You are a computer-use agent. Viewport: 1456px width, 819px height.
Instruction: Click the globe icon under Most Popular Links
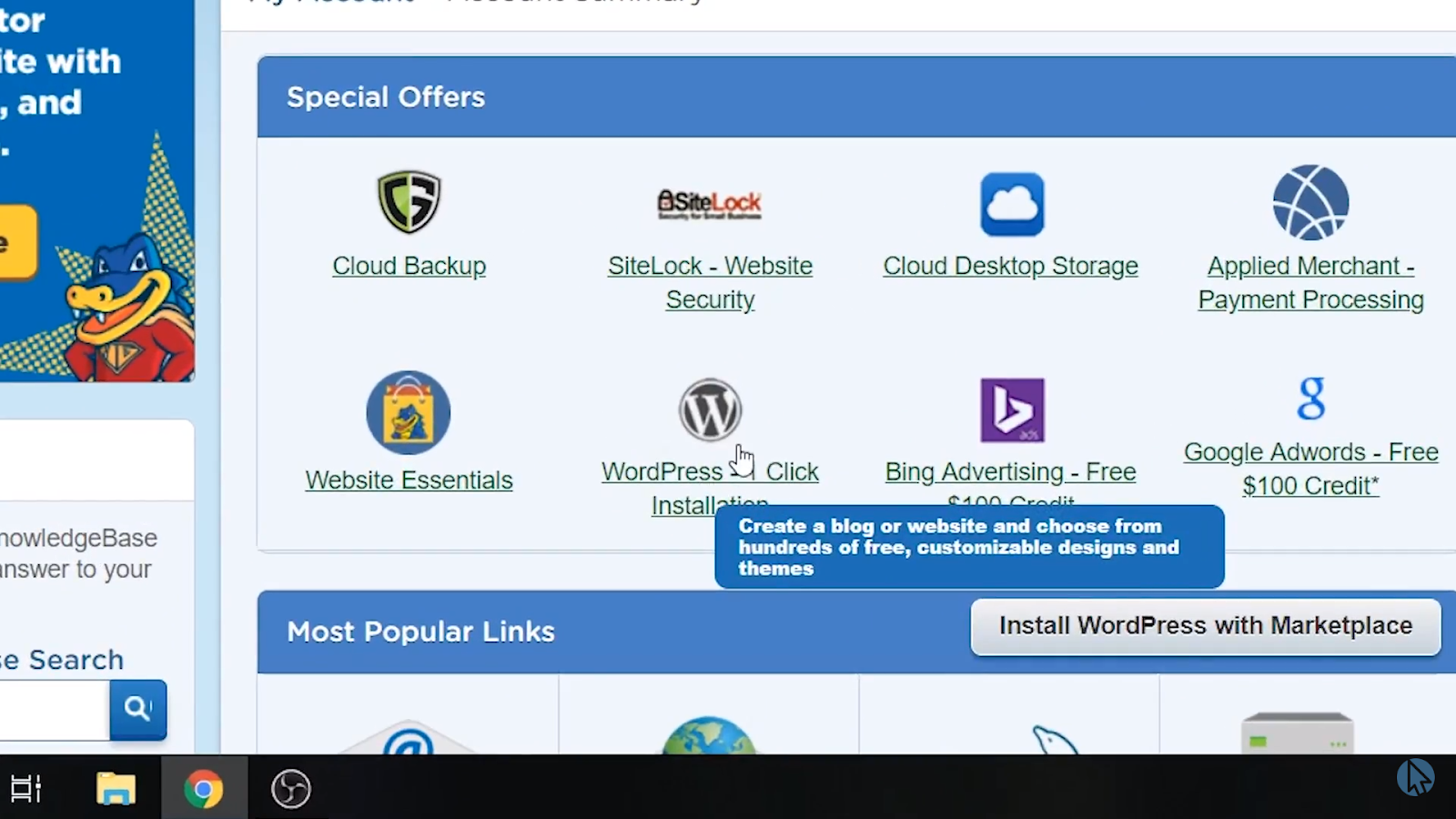709,735
